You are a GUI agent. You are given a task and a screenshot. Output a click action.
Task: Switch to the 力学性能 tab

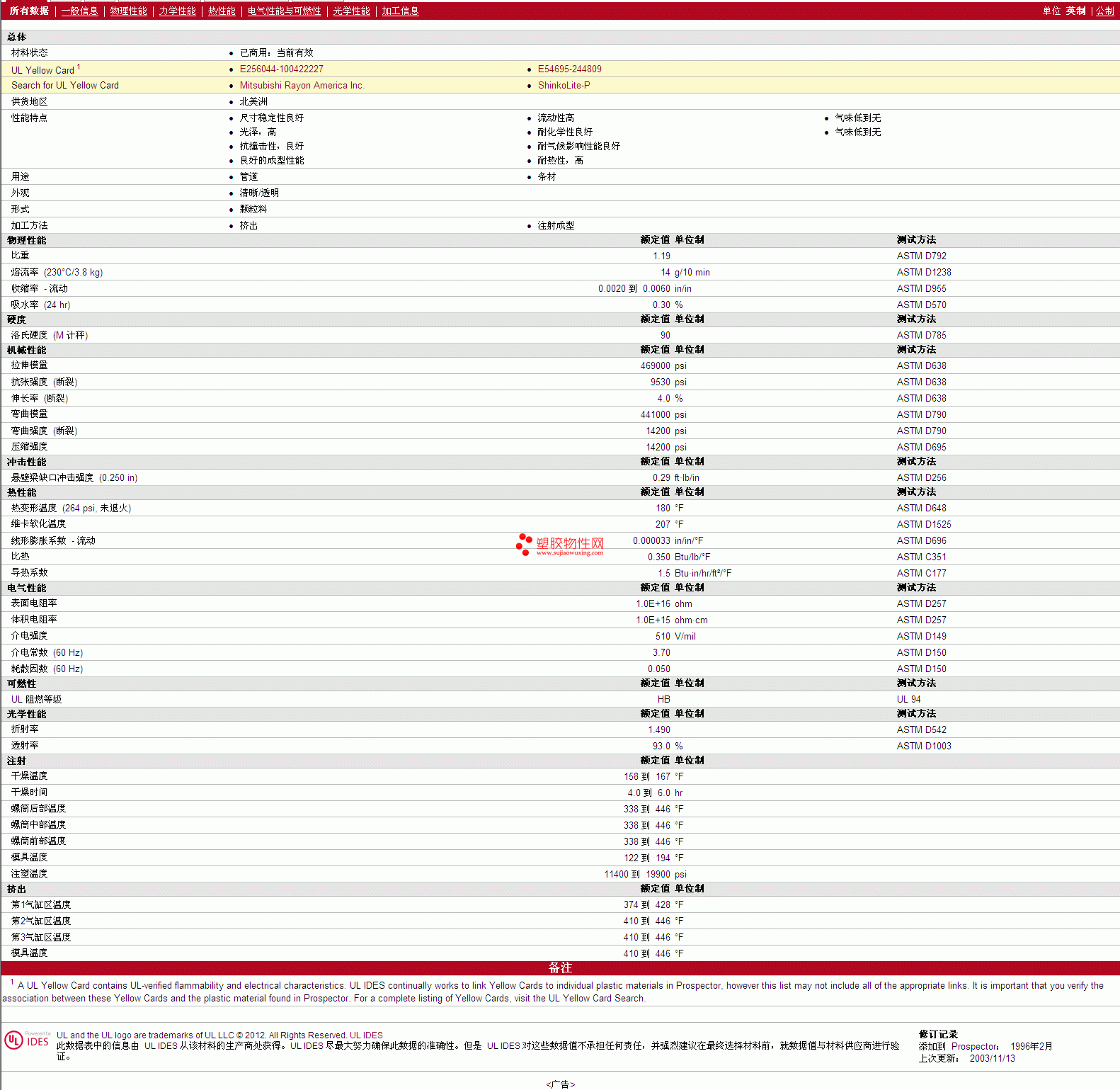click(177, 11)
